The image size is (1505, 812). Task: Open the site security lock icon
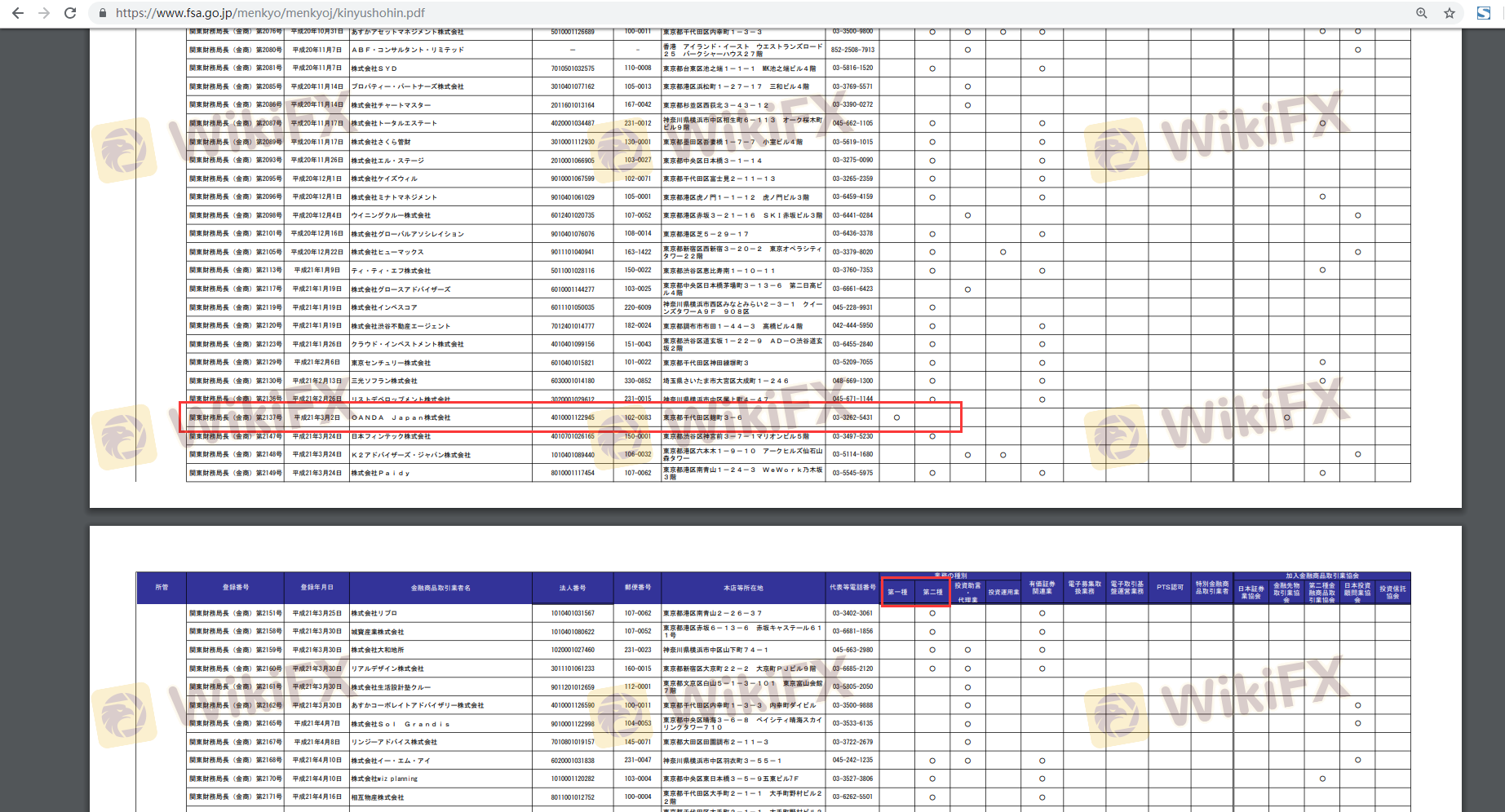click(x=102, y=13)
